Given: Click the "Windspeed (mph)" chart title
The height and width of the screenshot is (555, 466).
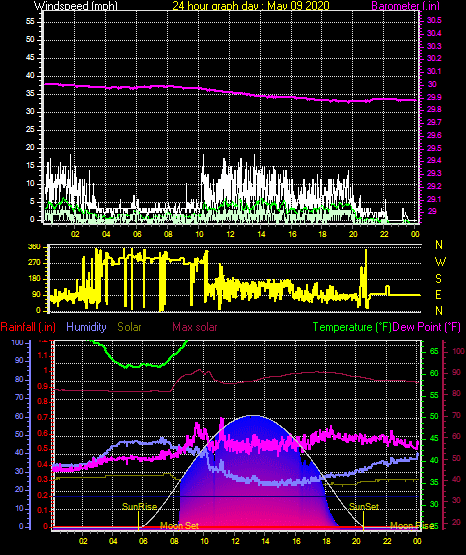Looking at the screenshot, I should tap(75, 6).
